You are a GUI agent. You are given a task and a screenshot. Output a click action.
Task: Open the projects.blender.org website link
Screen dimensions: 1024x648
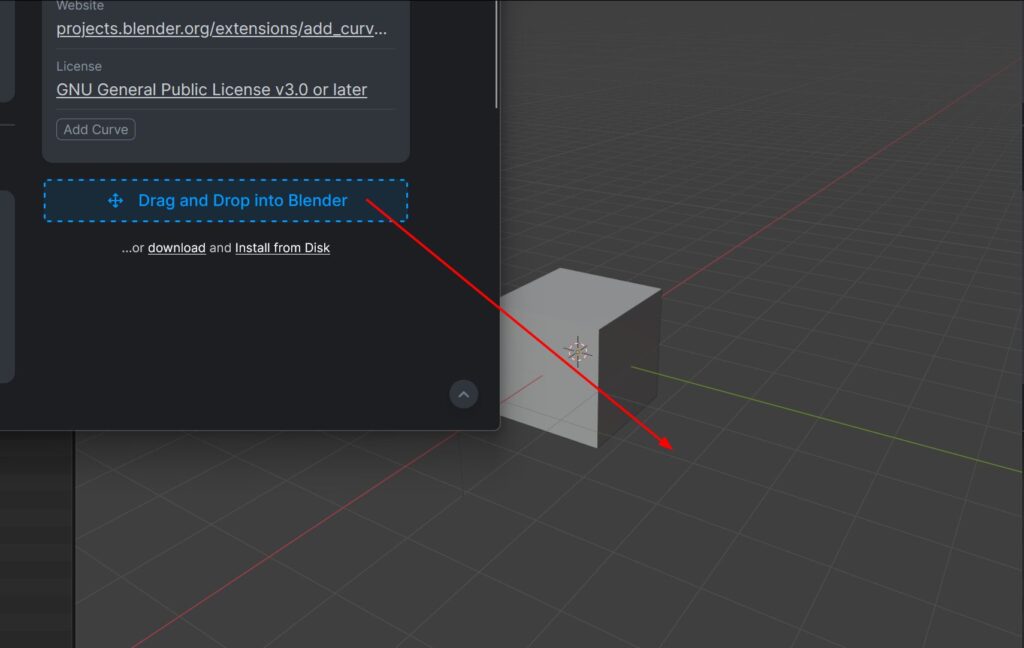221,28
